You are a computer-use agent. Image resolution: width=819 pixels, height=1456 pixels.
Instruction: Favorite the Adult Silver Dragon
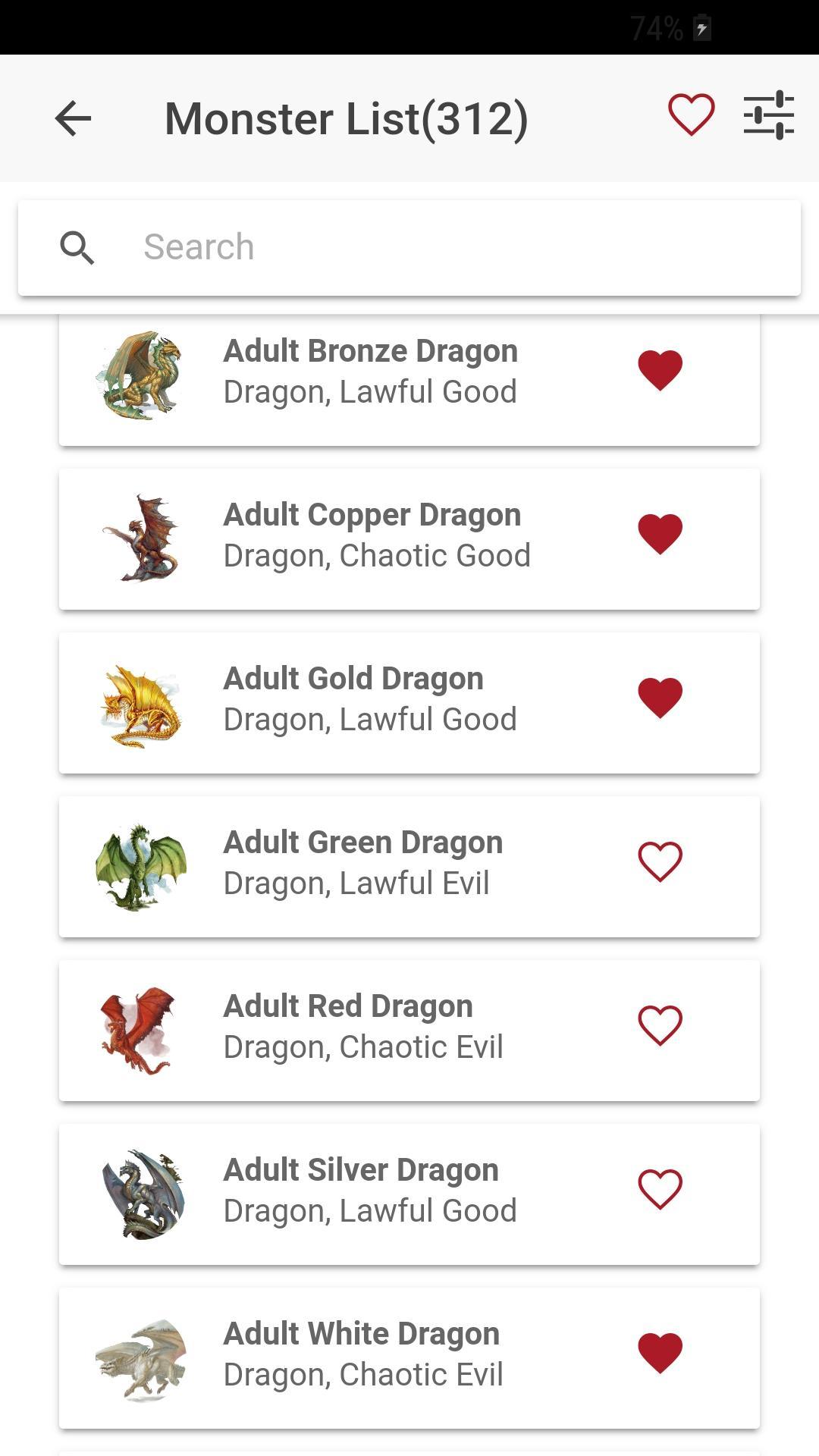[x=660, y=1189]
